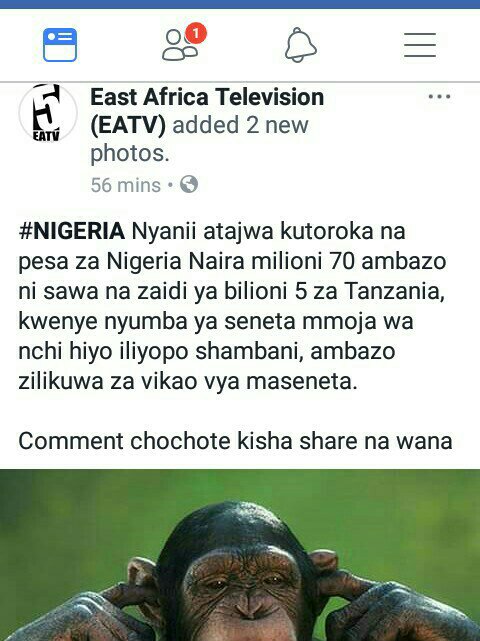Image resolution: width=480 pixels, height=641 pixels.
Task: Click the EATV profile picture
Action: point(48,112)
